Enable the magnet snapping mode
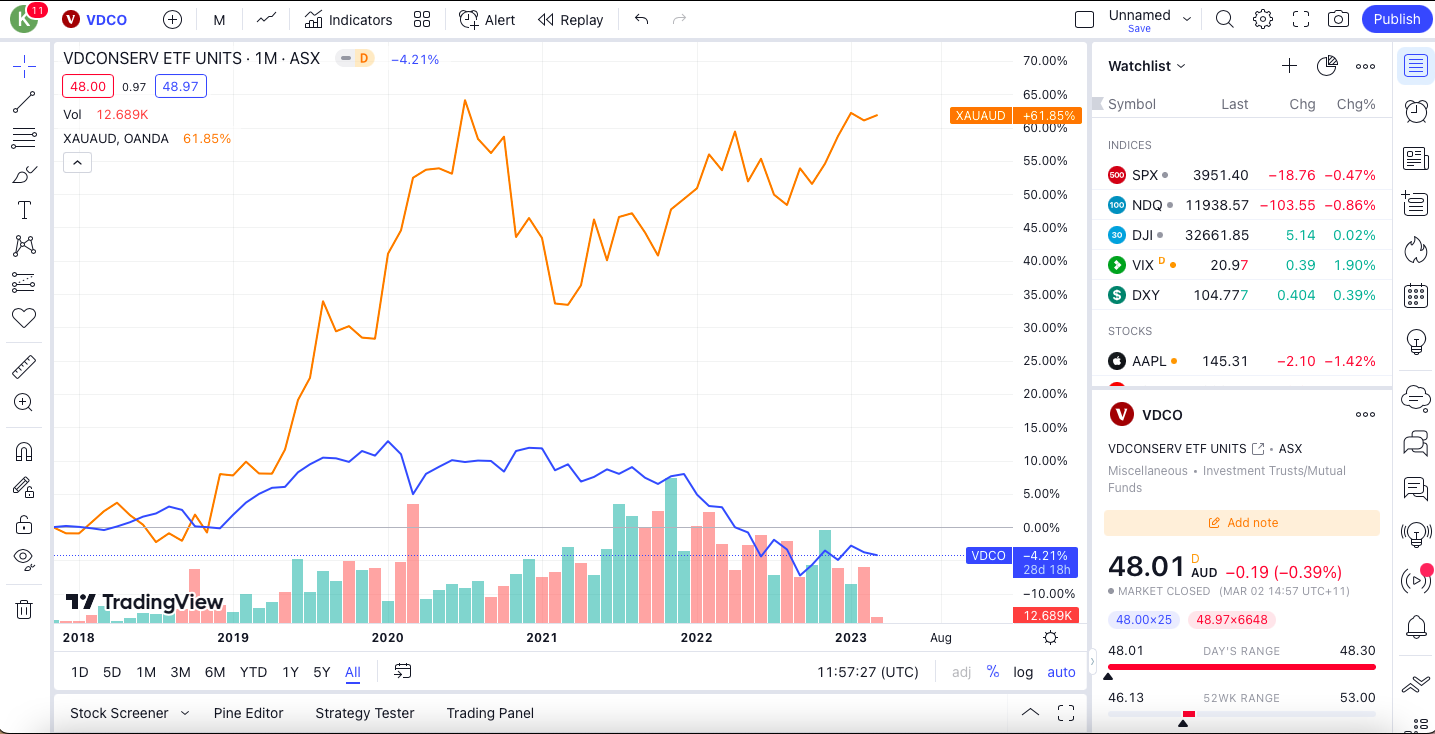1435x734 pixels. click(24, 452)
